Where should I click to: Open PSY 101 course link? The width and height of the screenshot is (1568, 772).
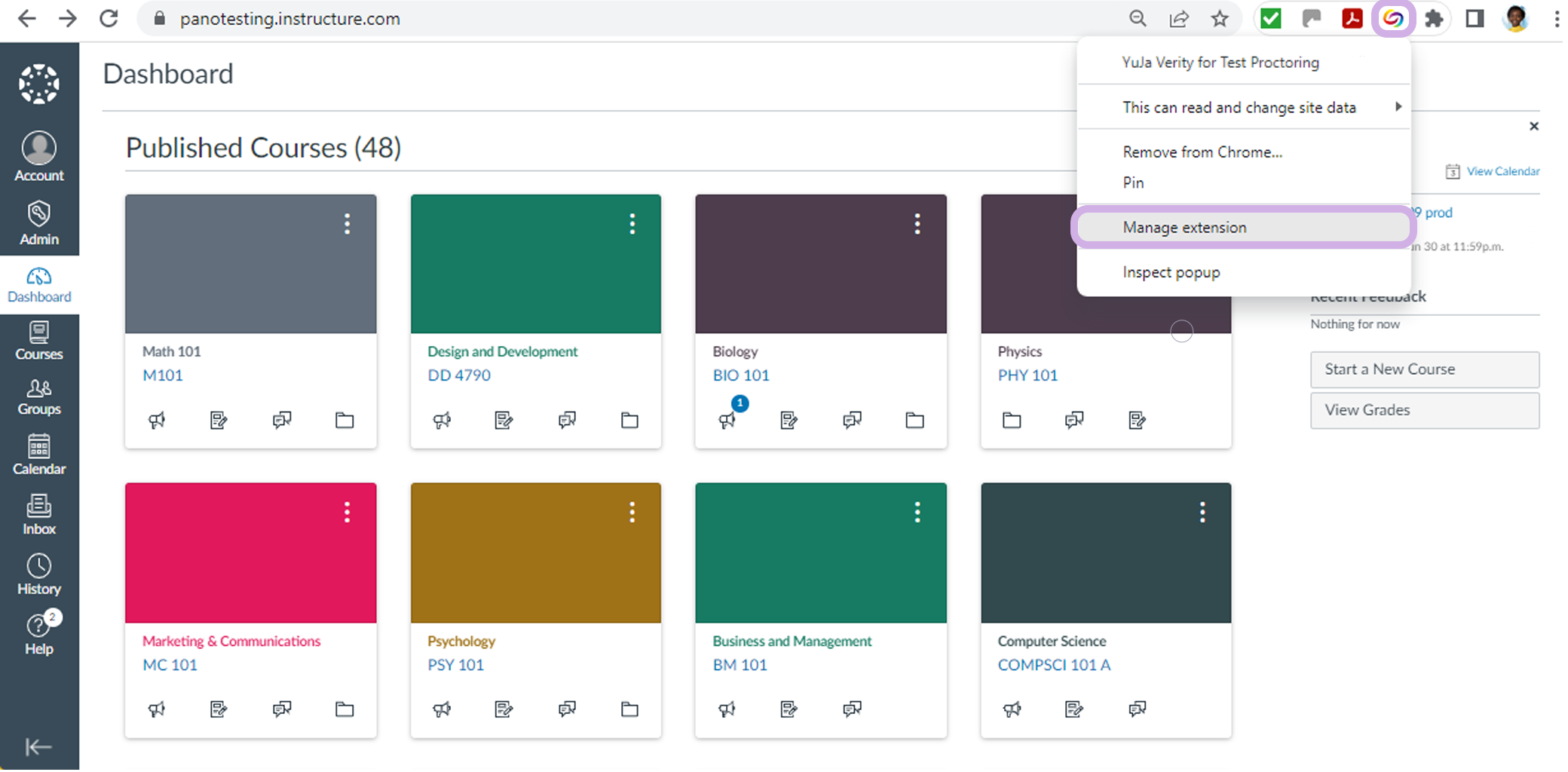455,665
